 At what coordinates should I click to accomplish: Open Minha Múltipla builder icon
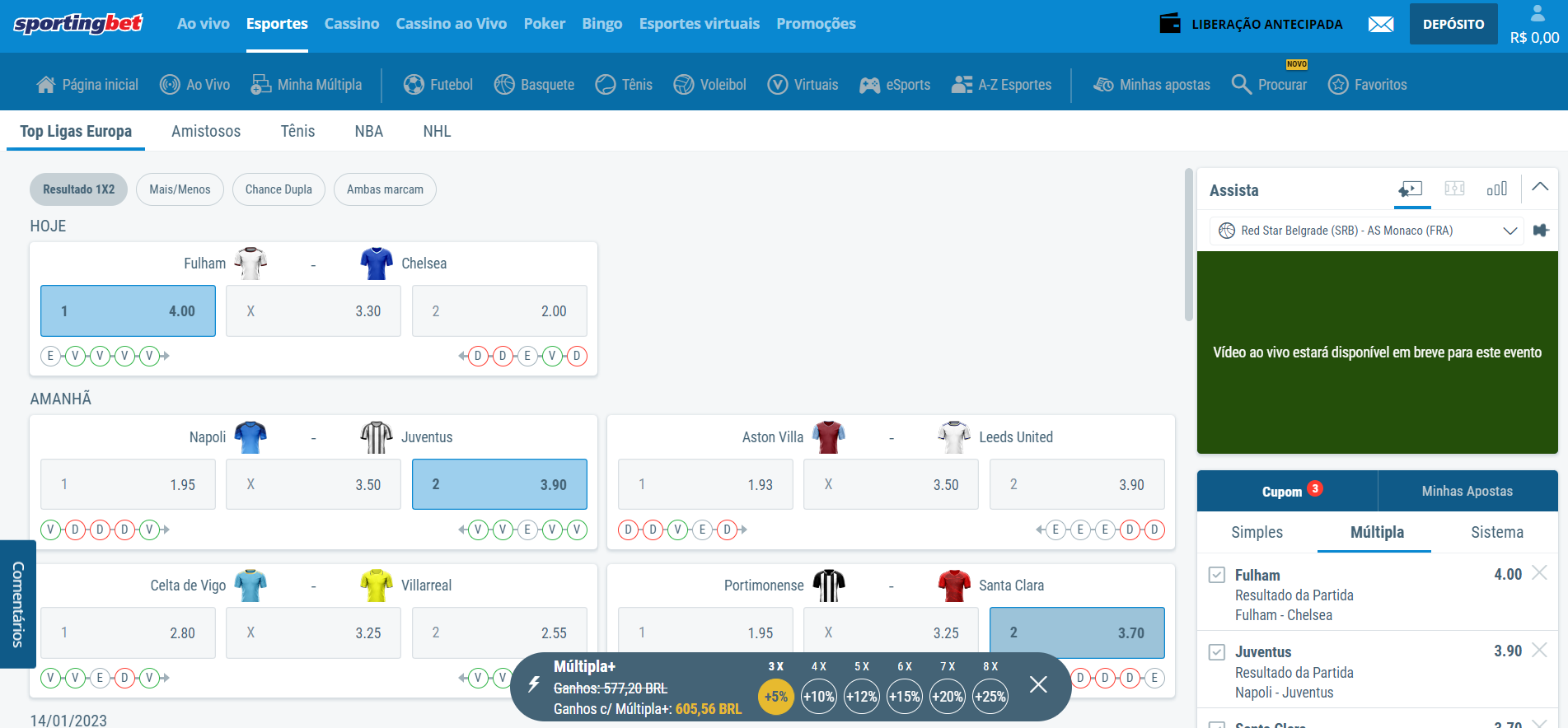(x=261, y=85)
